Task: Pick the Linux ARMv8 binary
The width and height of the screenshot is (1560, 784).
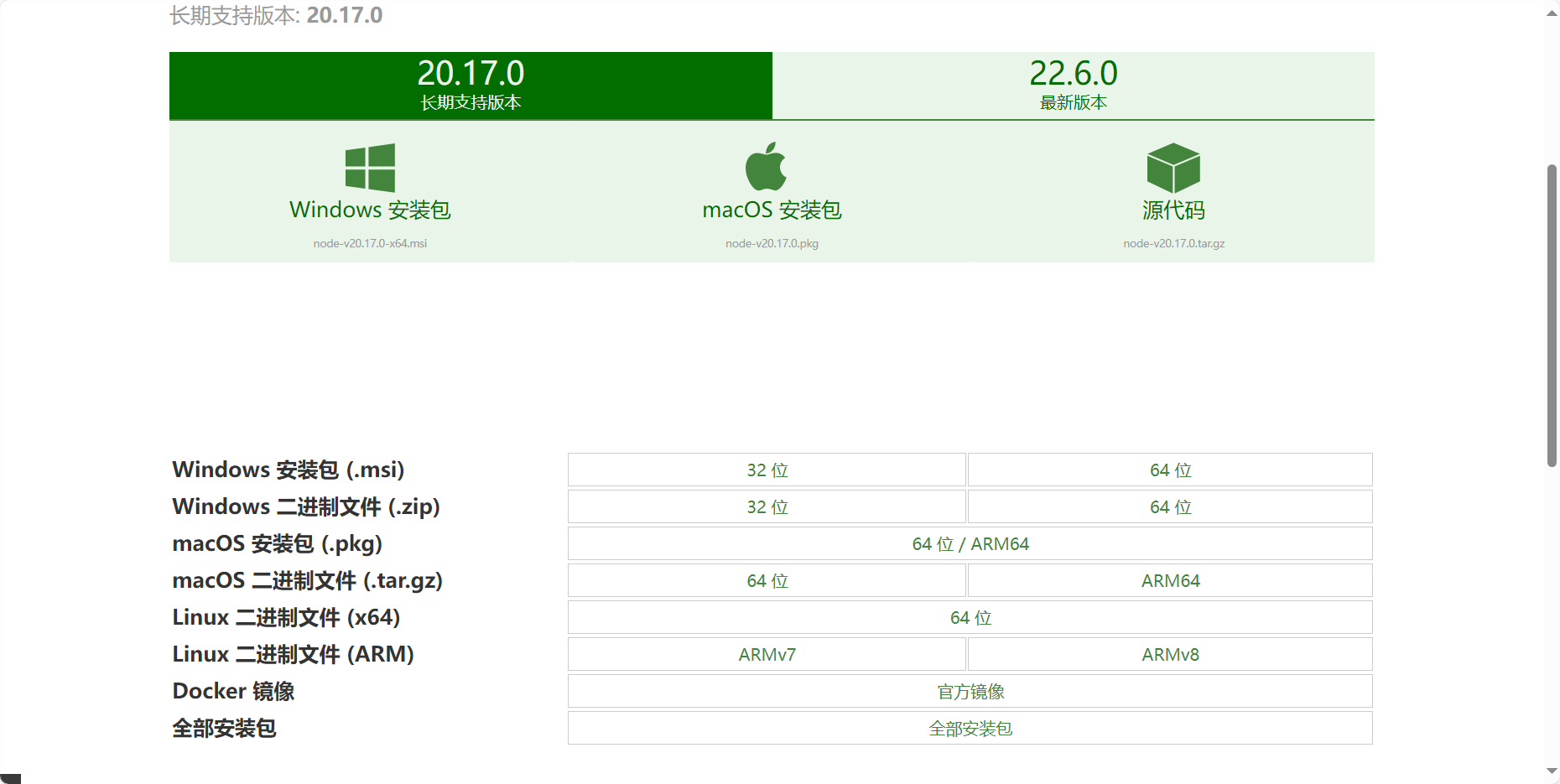Action: [x=1170, y=655]
